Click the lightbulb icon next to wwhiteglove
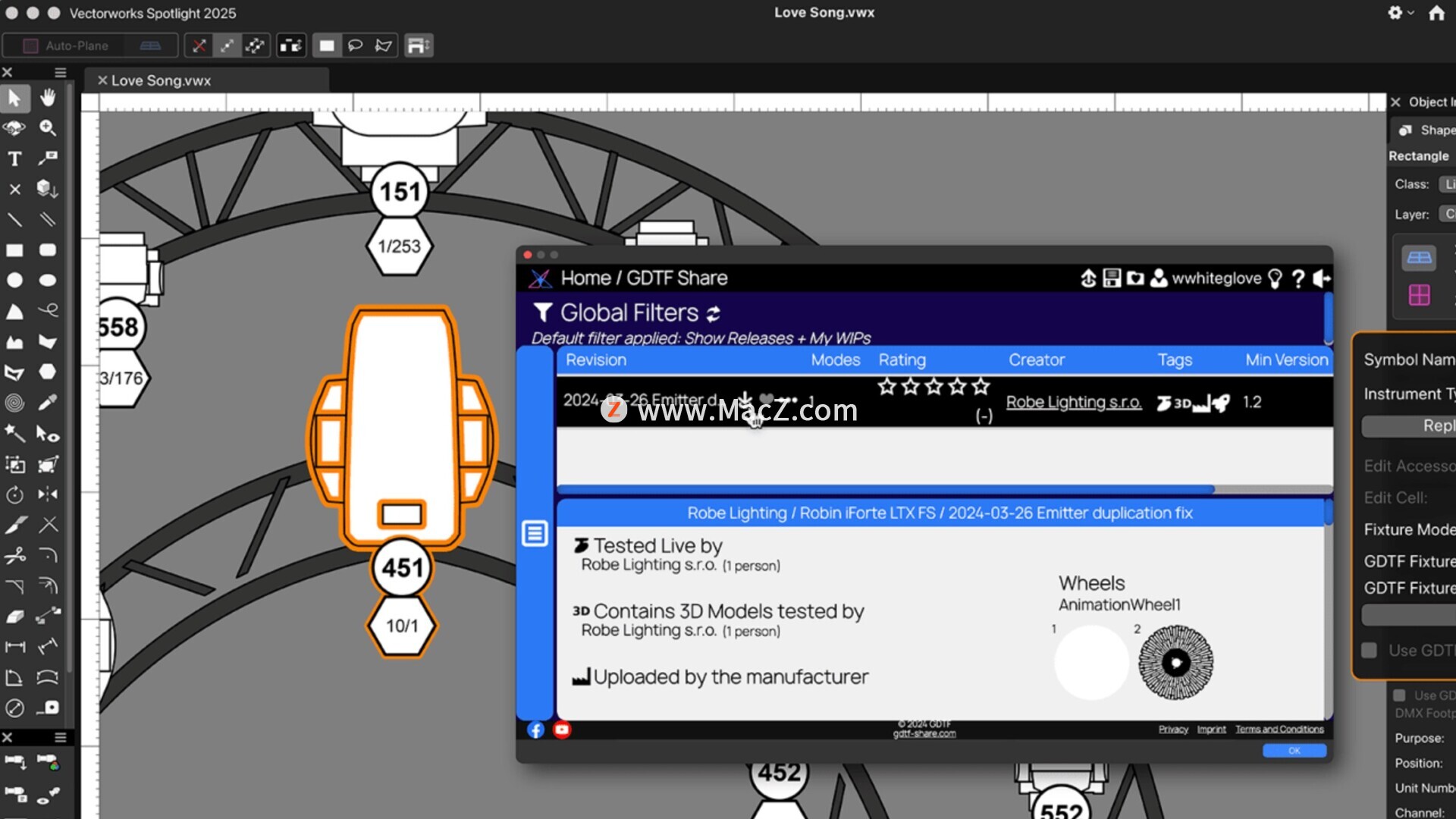 (x=1275, y=278)
